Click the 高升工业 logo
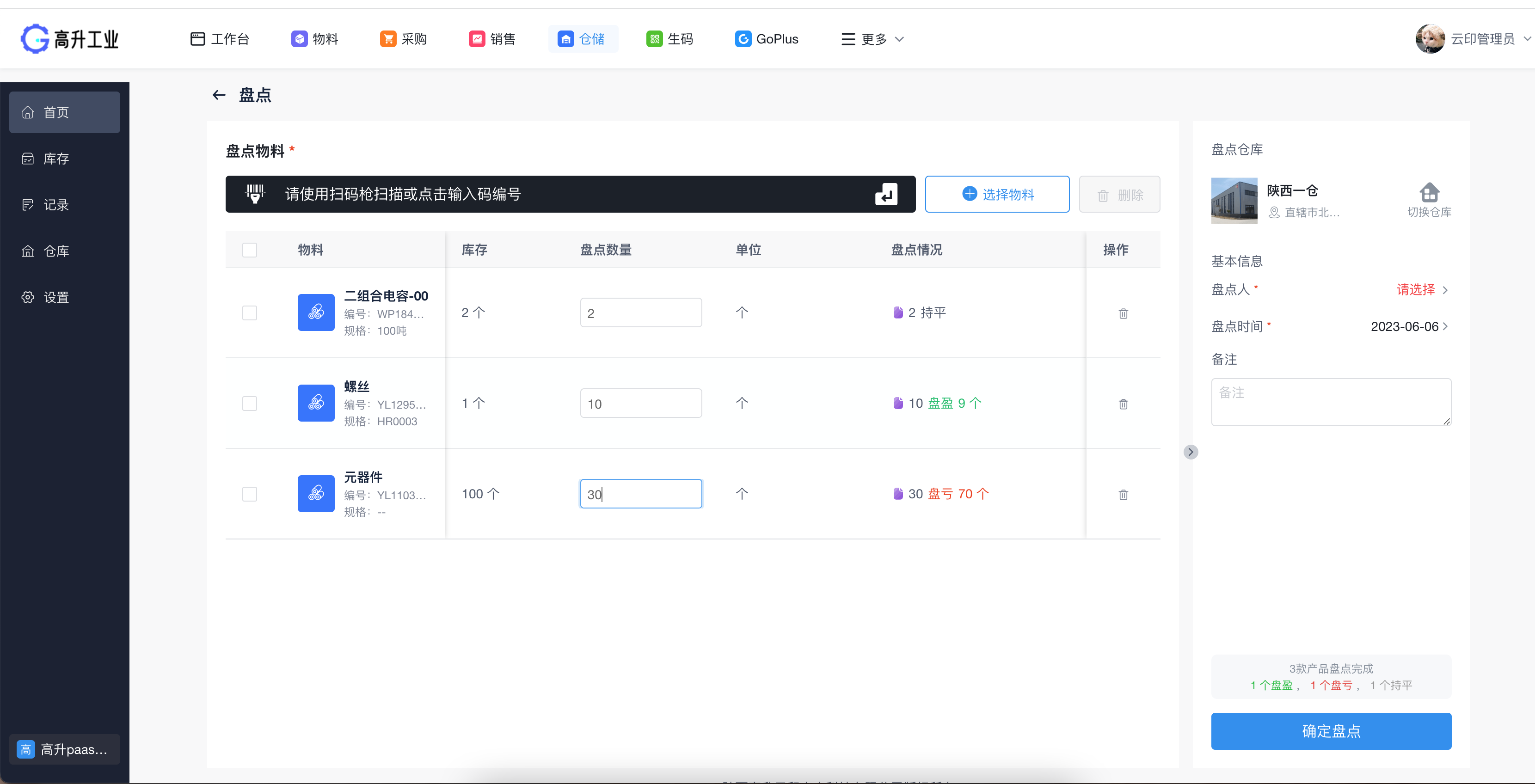The width and height of the screenshot is (1535, 784). pos(70,39)
